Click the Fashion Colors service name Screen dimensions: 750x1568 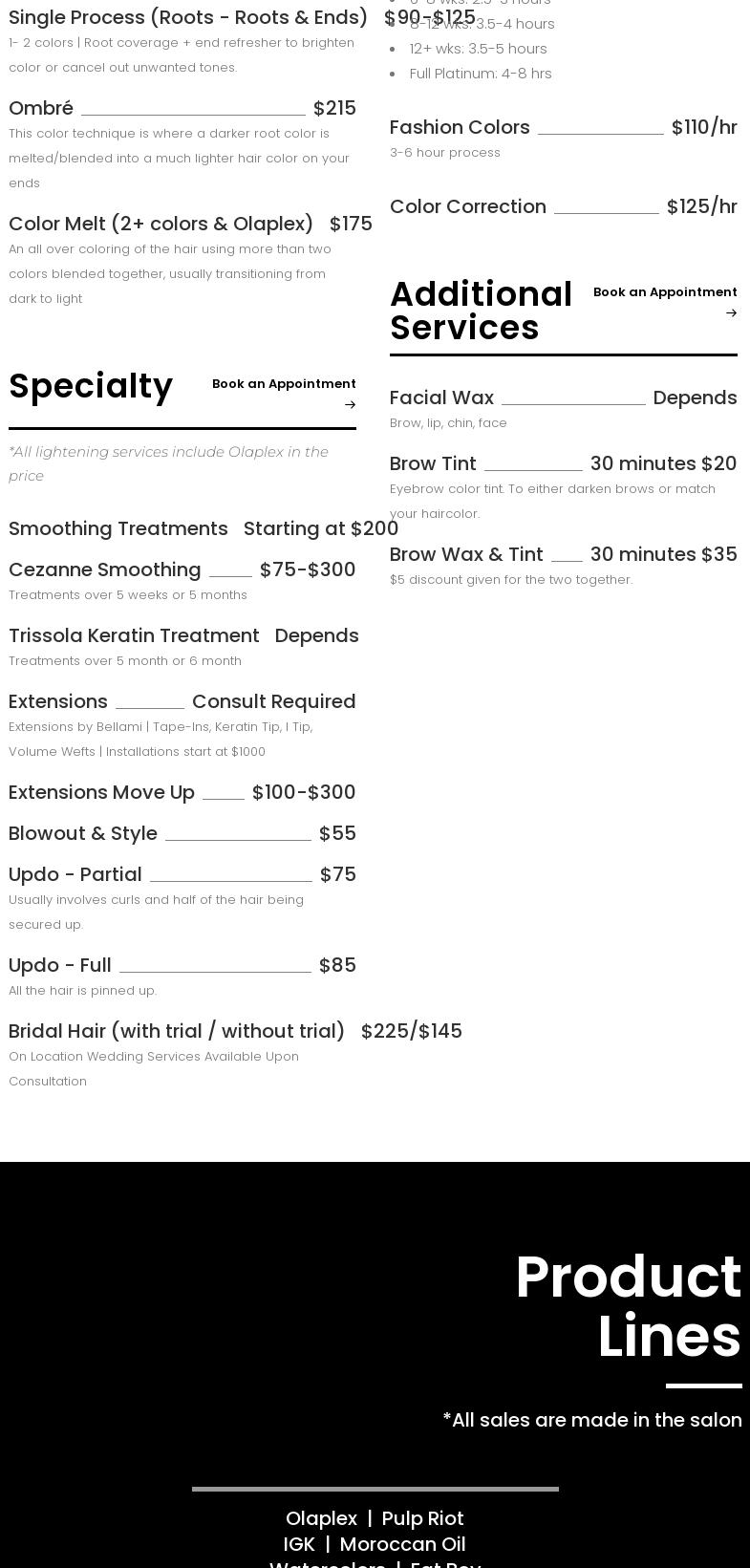coord(460,128)
